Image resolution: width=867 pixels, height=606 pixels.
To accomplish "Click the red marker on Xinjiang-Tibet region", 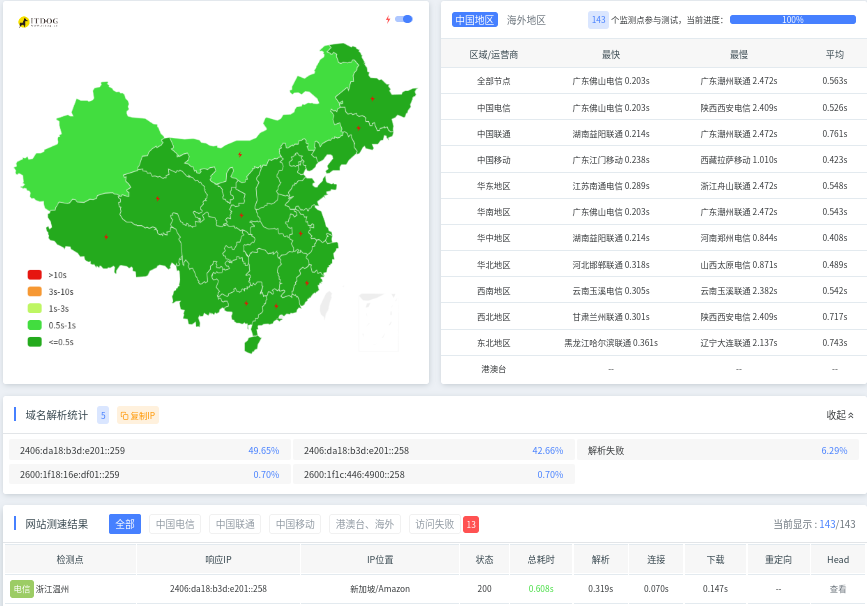I will (x=106, y=237).
